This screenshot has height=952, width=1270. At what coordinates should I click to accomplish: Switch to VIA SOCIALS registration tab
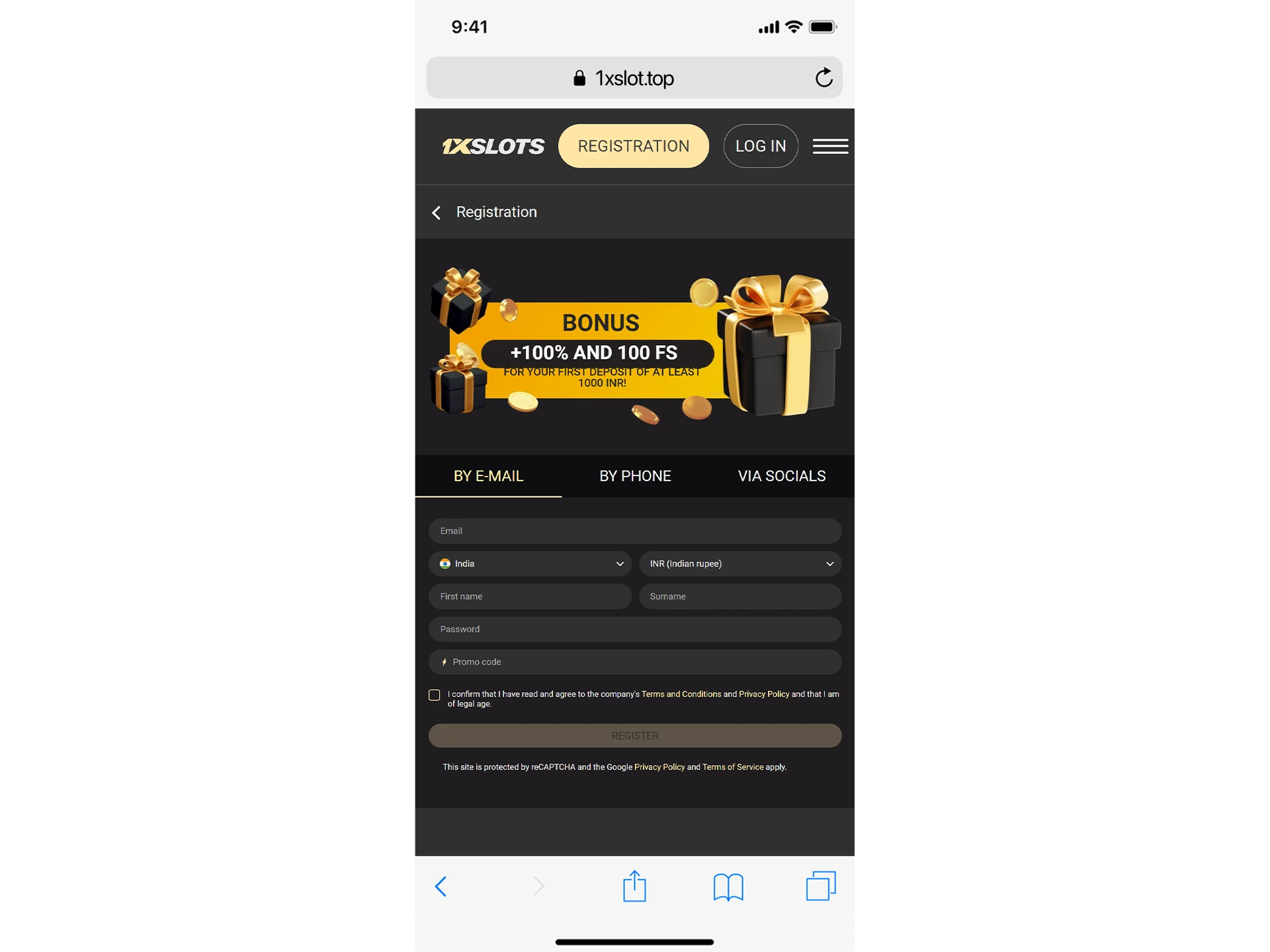[781, 475]
